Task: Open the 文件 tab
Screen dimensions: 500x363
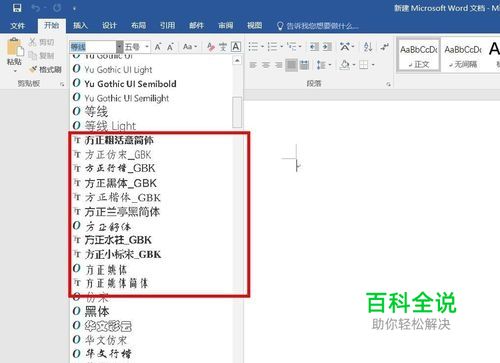Action: click(x=17, y=26)
